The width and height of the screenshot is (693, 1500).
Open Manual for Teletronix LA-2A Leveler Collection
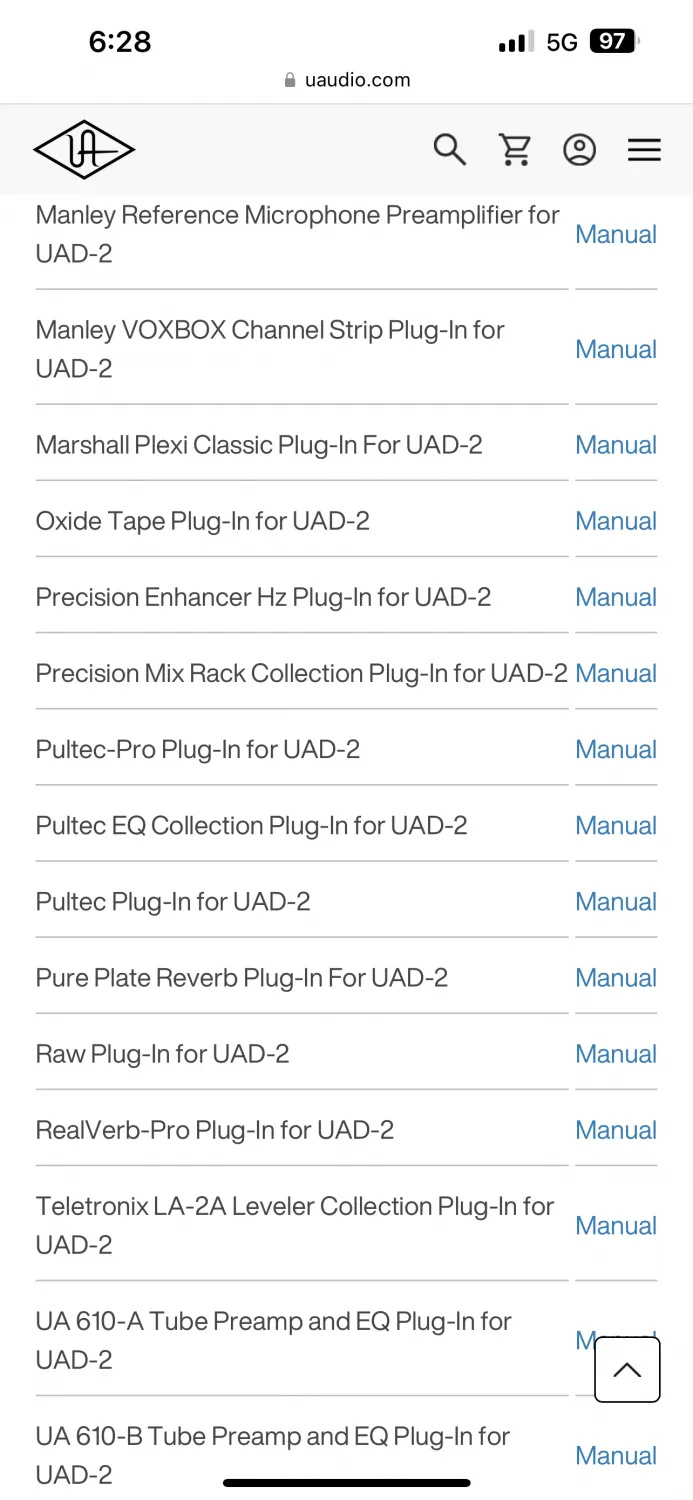click(616, 1225)
